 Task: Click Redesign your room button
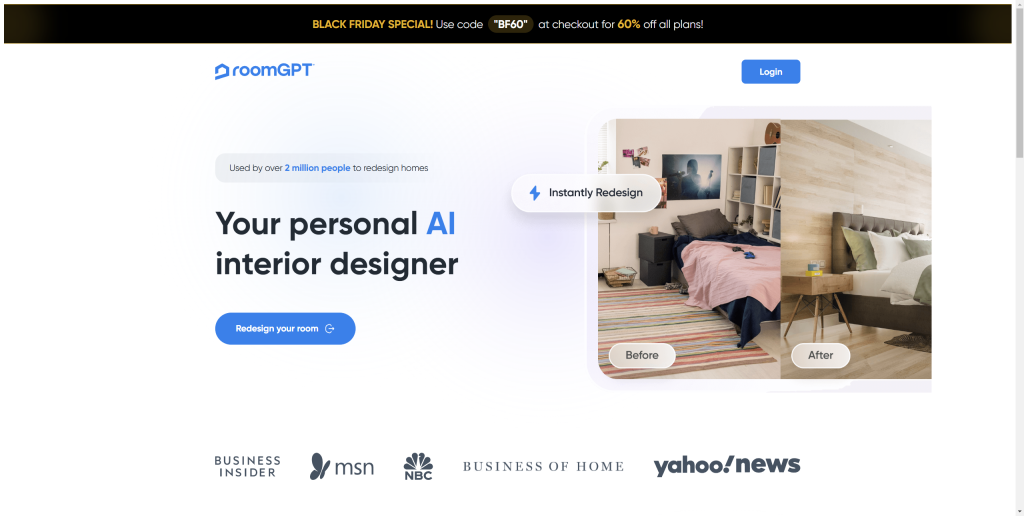285,329
